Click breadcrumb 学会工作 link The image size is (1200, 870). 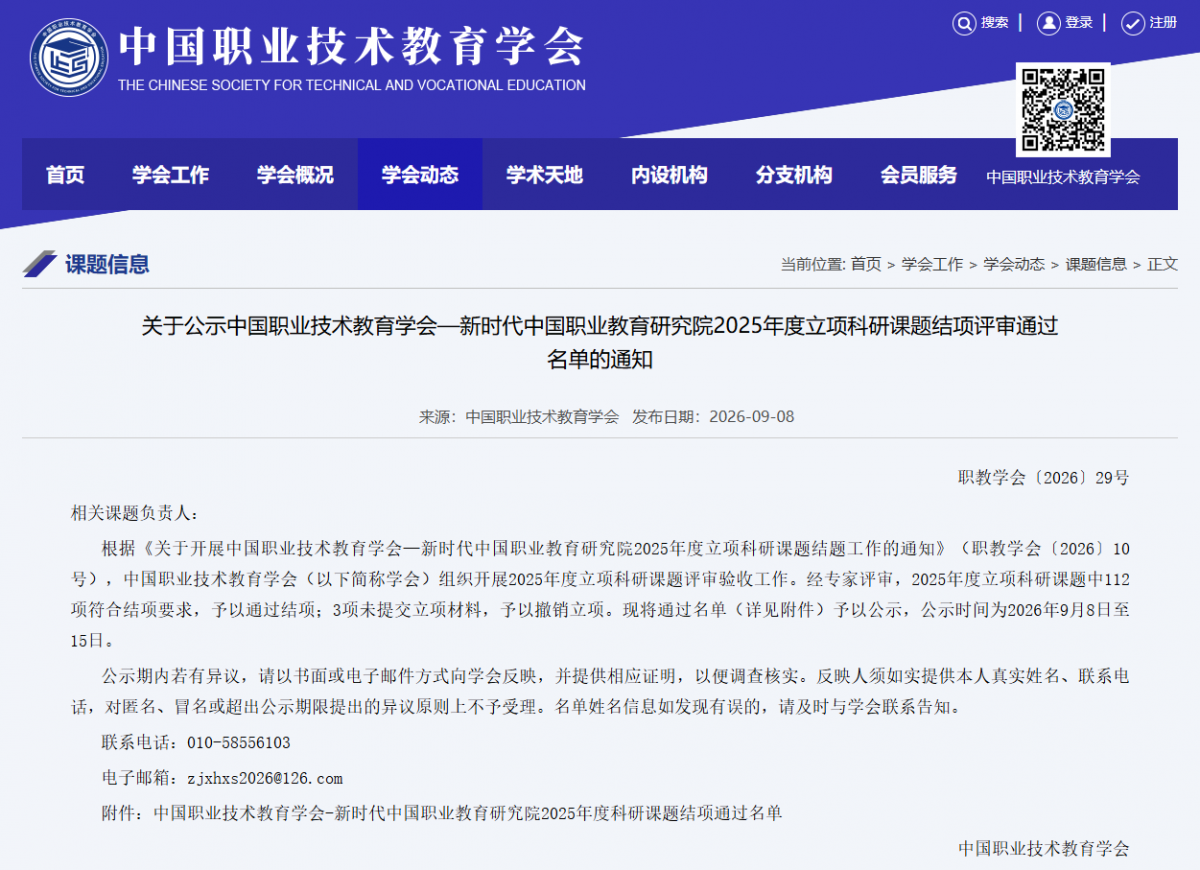click(932, 264)
